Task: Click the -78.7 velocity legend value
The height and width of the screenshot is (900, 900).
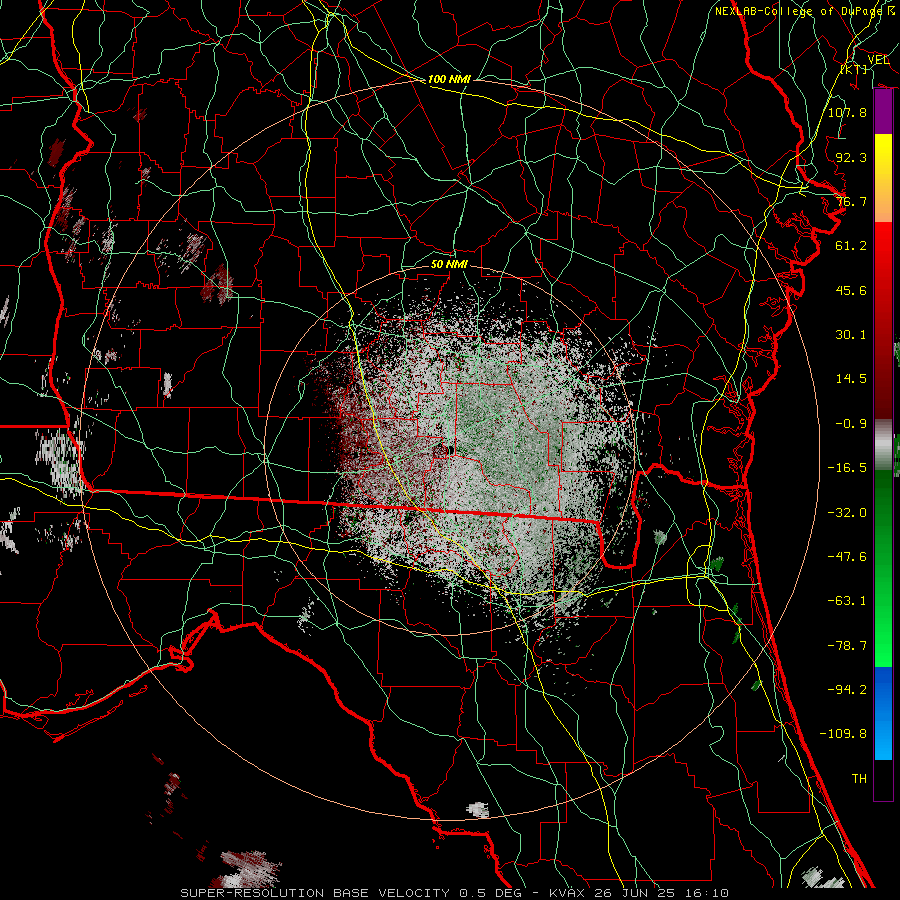Action: [x=847, y=646]
